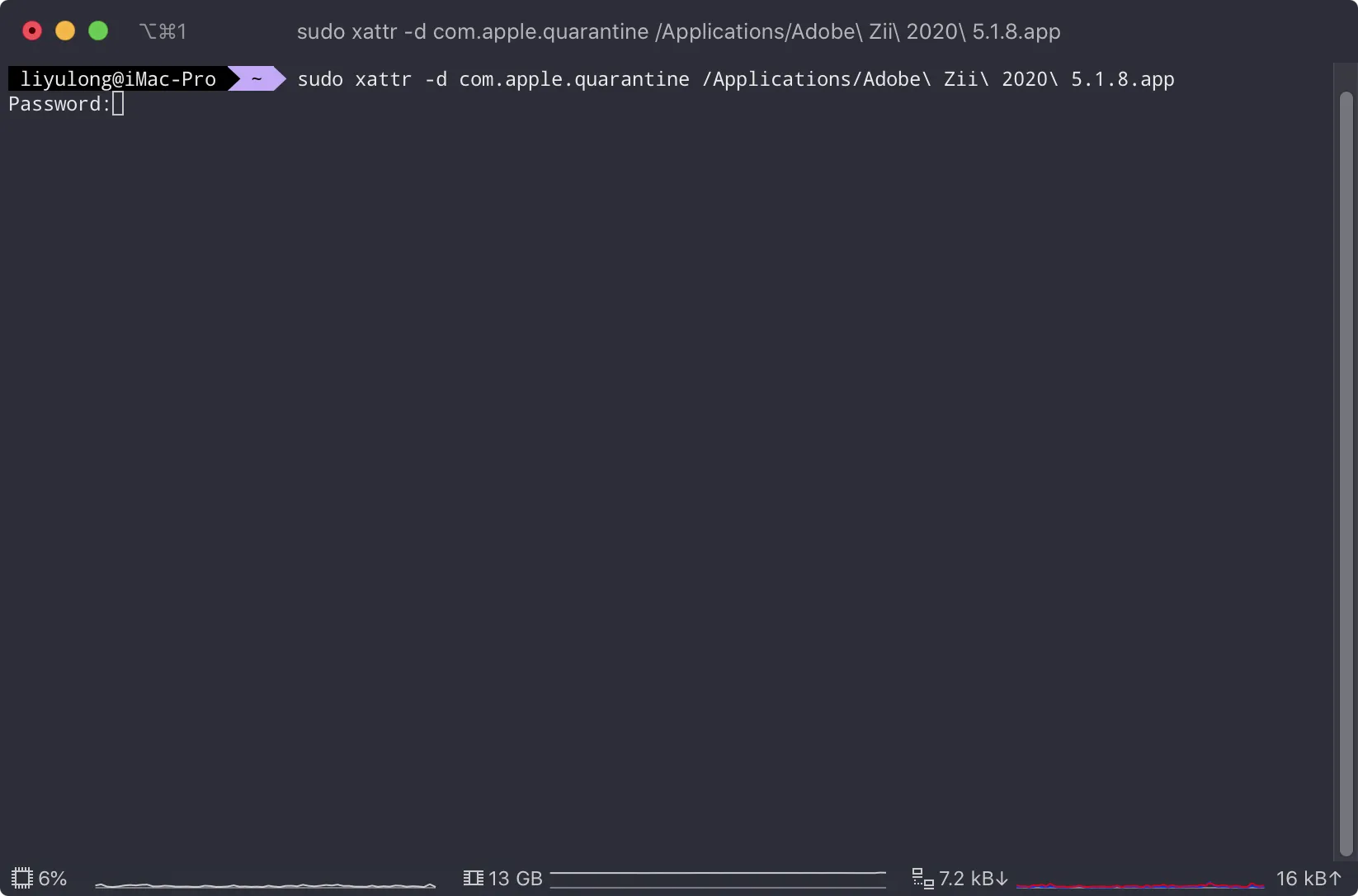Image resolution: width=1358 pixels, height=896 pixels.
Task: Click the /Applications/Adobe\ path in typed command
Action: [x=816, y=79]
